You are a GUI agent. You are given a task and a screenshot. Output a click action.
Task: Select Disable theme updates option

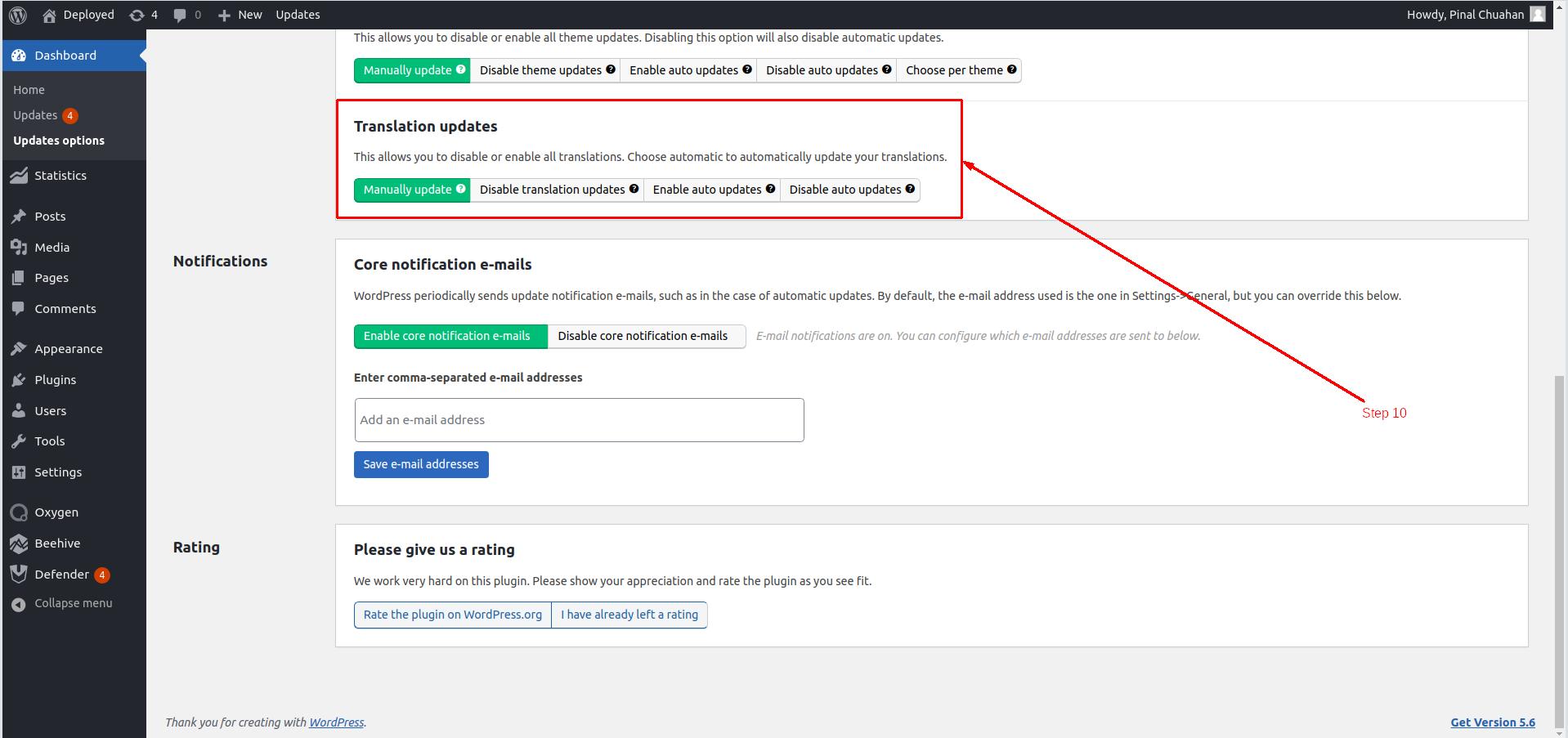coord(545,70)
